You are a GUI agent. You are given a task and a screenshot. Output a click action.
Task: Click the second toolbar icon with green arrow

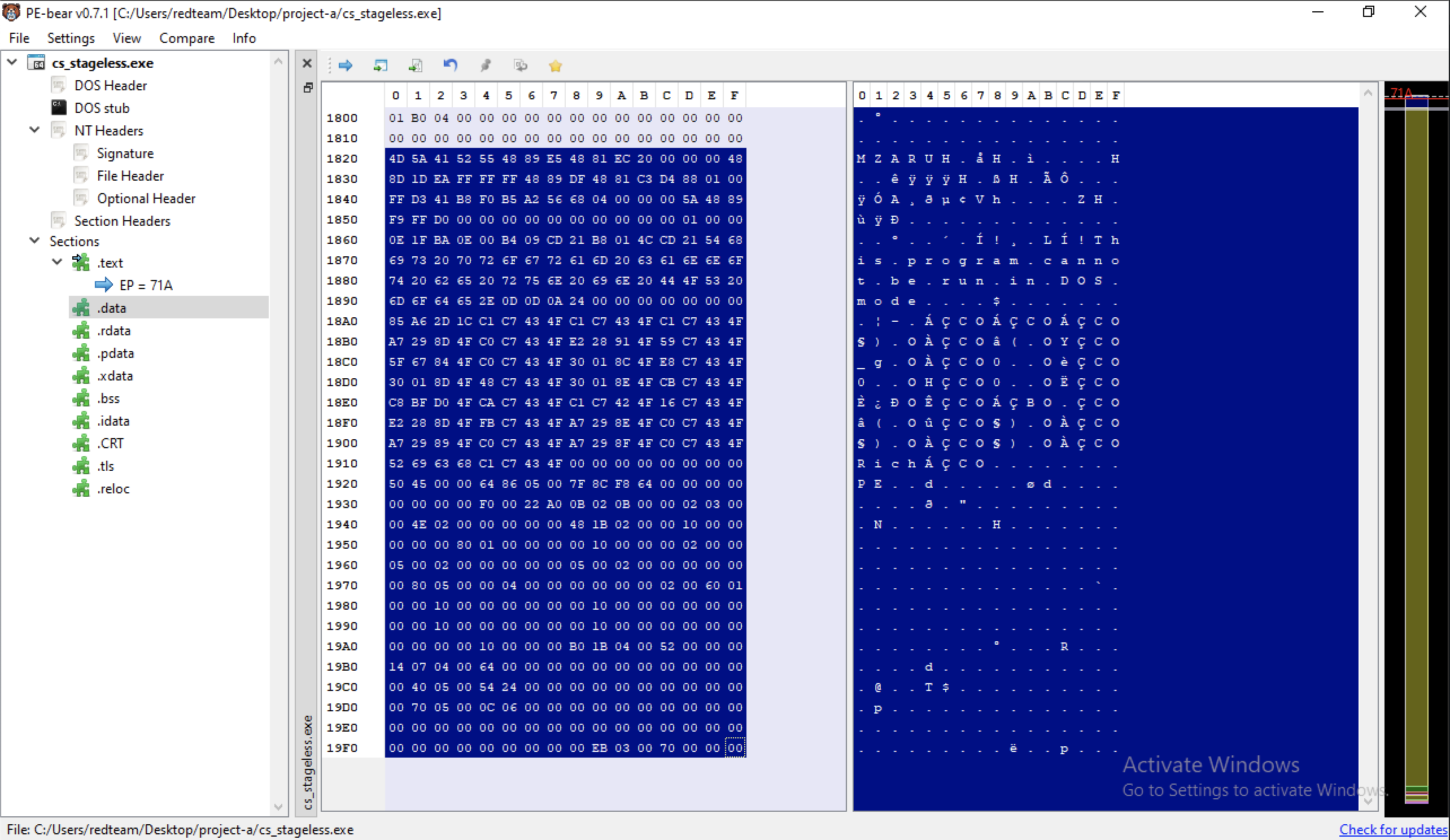381,65
